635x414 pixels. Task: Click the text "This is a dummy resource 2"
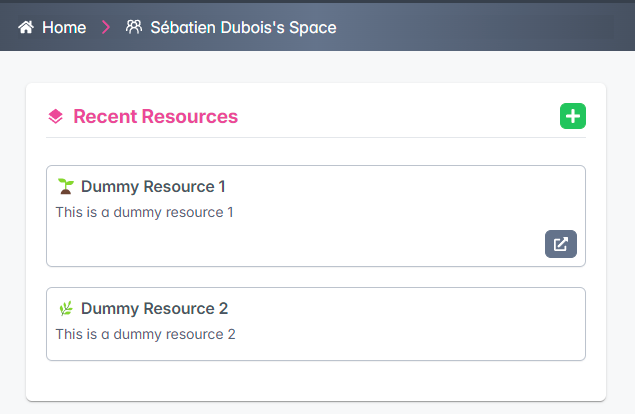pos(145,334)
